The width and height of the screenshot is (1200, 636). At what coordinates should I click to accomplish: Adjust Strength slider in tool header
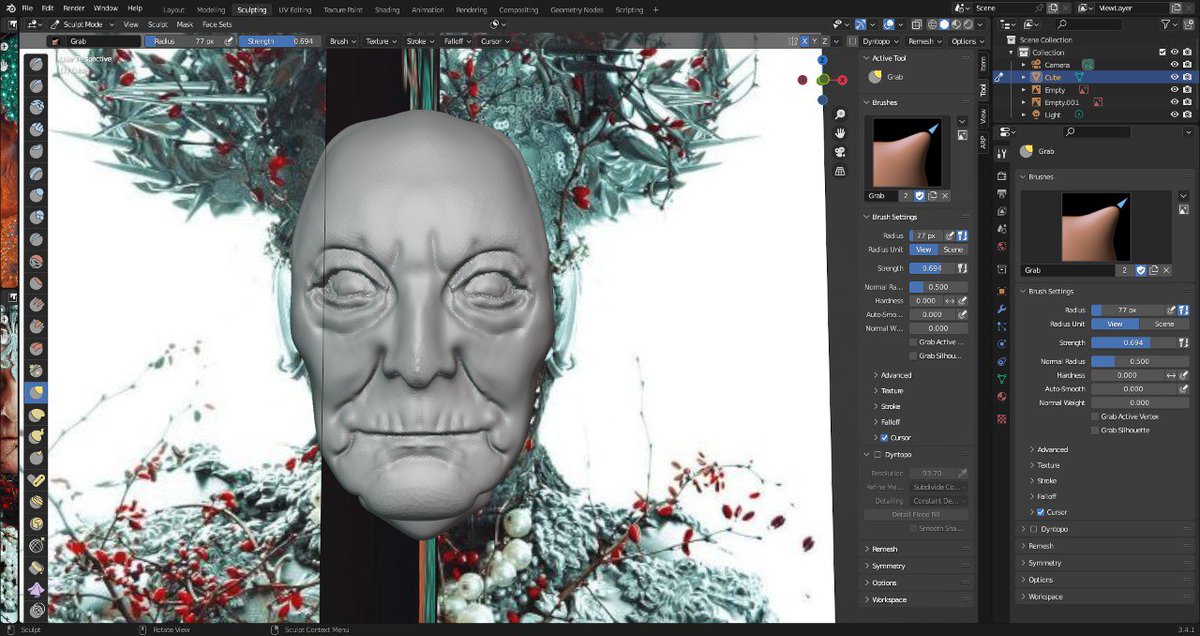(278, 41)
